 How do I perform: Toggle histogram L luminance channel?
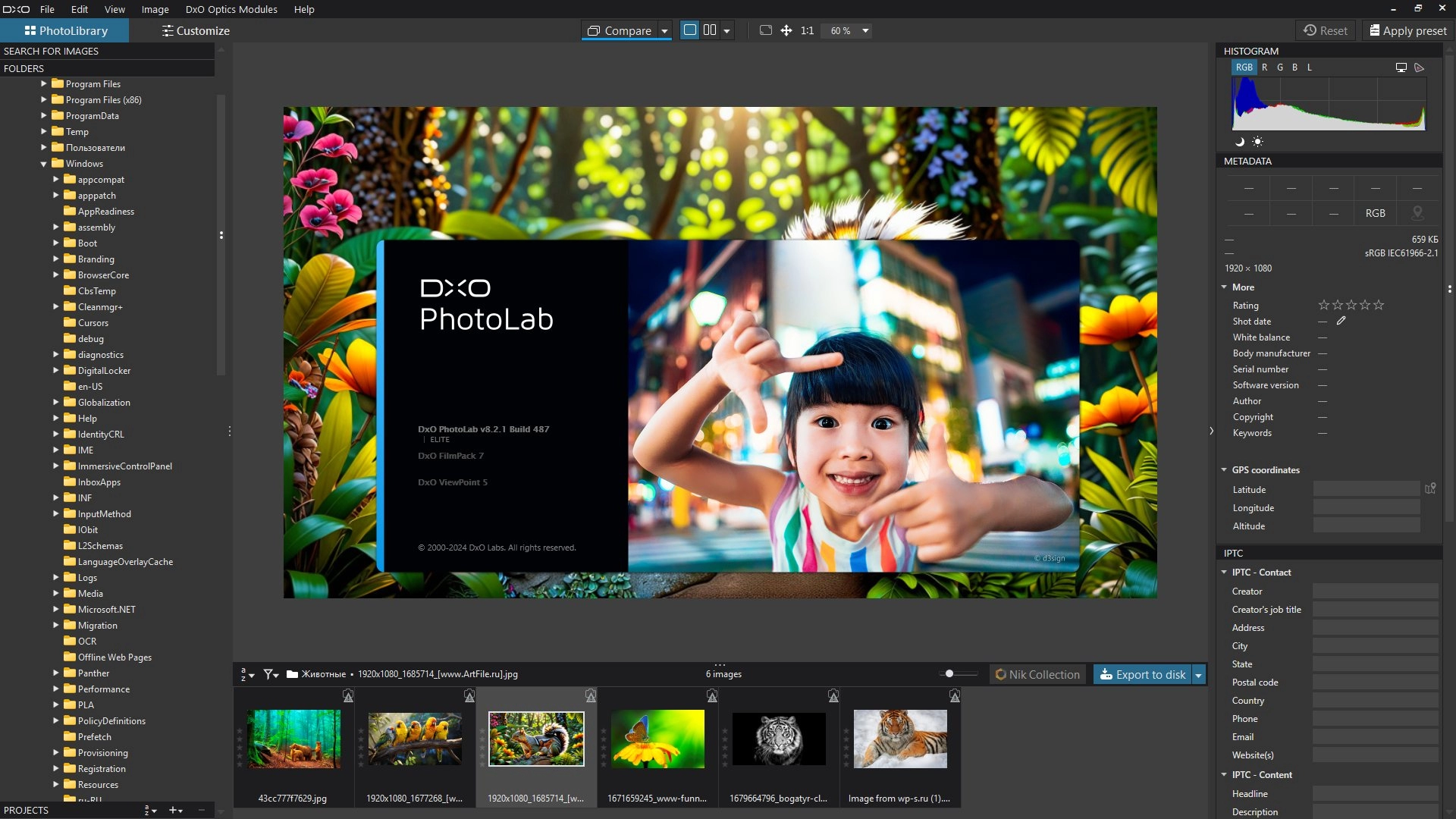[x=1309, y=67]
